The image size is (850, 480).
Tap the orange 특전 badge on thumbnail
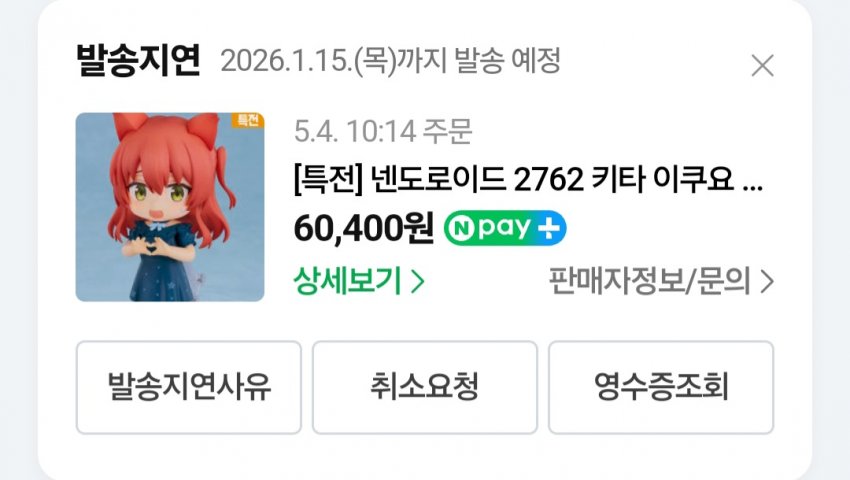pyautogui.click(x=248, y=120)
